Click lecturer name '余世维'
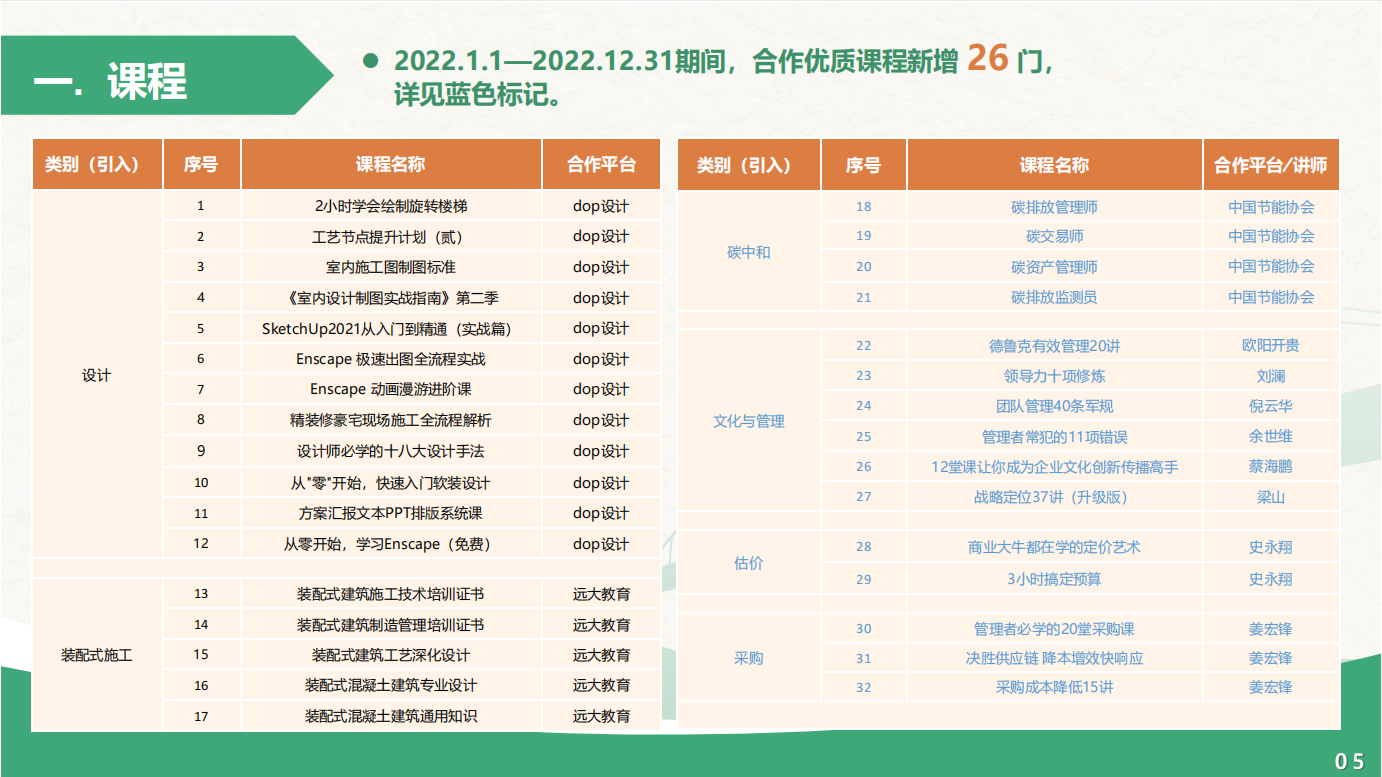The image size is (1382, 777). [1271, 437]
